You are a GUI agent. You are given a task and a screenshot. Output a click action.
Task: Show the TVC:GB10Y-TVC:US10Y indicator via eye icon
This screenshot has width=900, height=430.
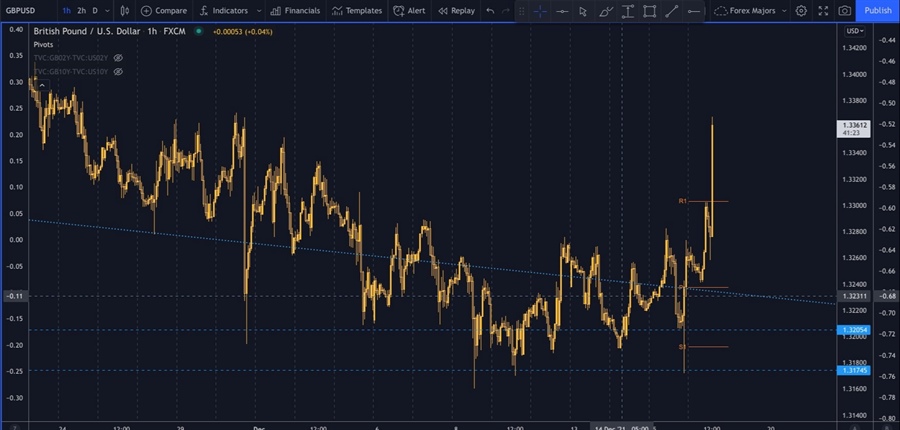click(118, 72)
